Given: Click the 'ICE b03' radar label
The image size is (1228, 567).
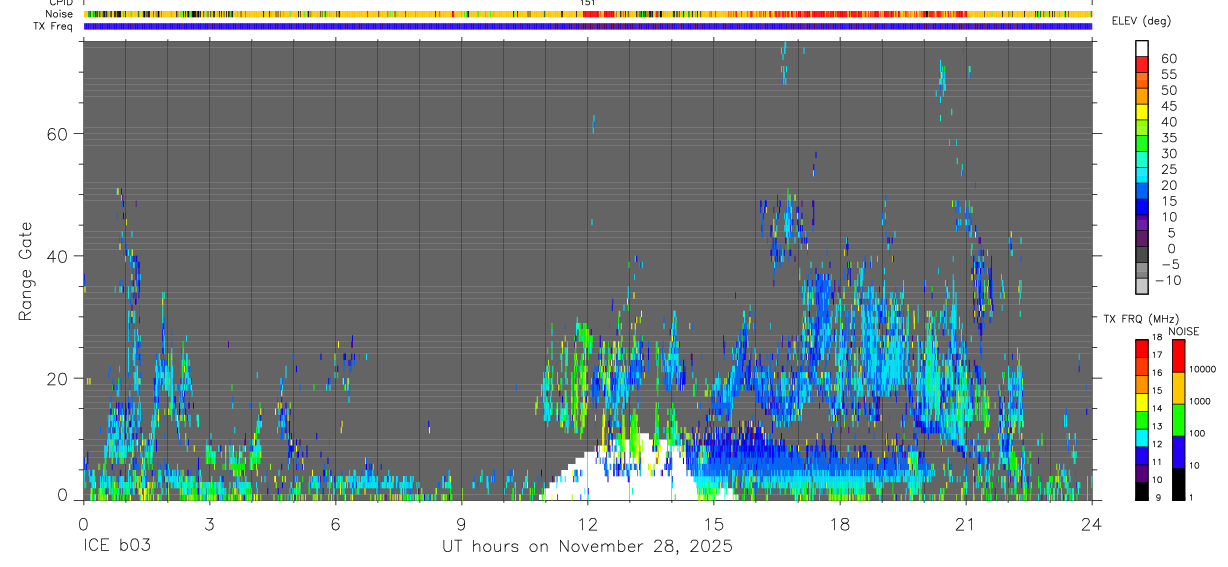Looking at the screenshot, I should [x=118, y=547].
